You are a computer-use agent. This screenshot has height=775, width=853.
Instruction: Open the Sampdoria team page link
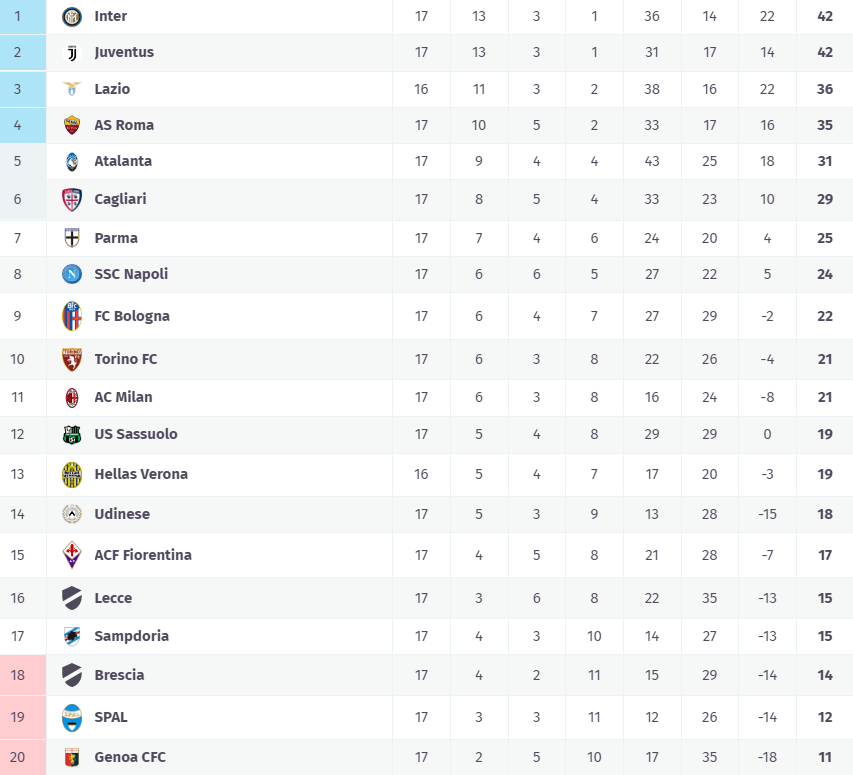pyautogui.click(x=132, y=636)
